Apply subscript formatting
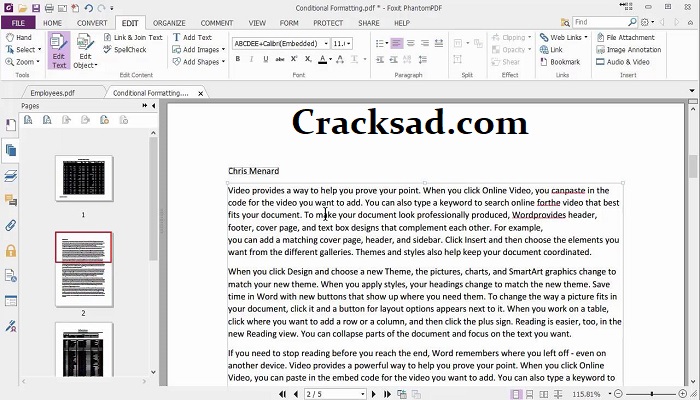Image resolution: width=700 pixels, height=400 pixels. tap(308, 59)
